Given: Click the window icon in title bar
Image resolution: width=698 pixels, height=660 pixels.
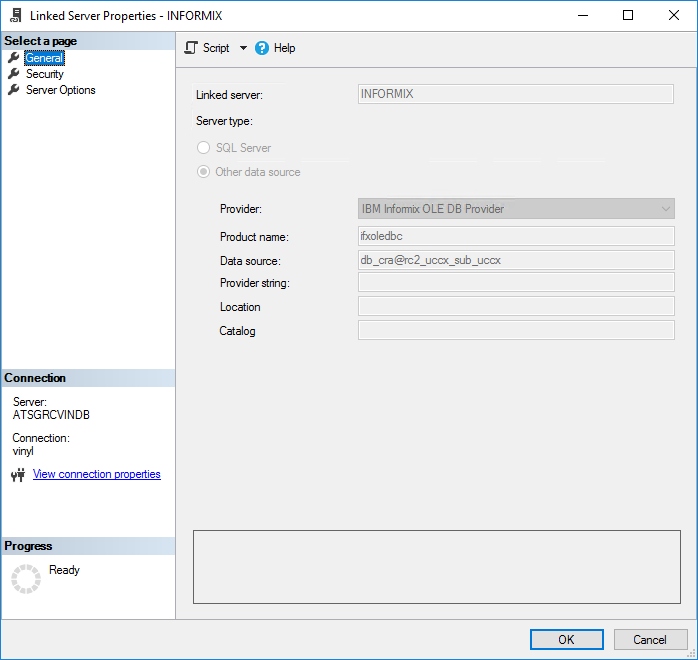Looking at the screenshot, I should click(15, 15).
